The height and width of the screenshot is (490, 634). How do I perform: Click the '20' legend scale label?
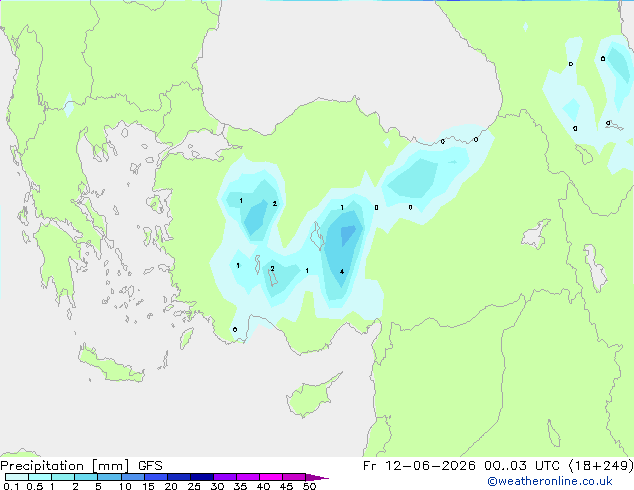[x=171, y=486]
